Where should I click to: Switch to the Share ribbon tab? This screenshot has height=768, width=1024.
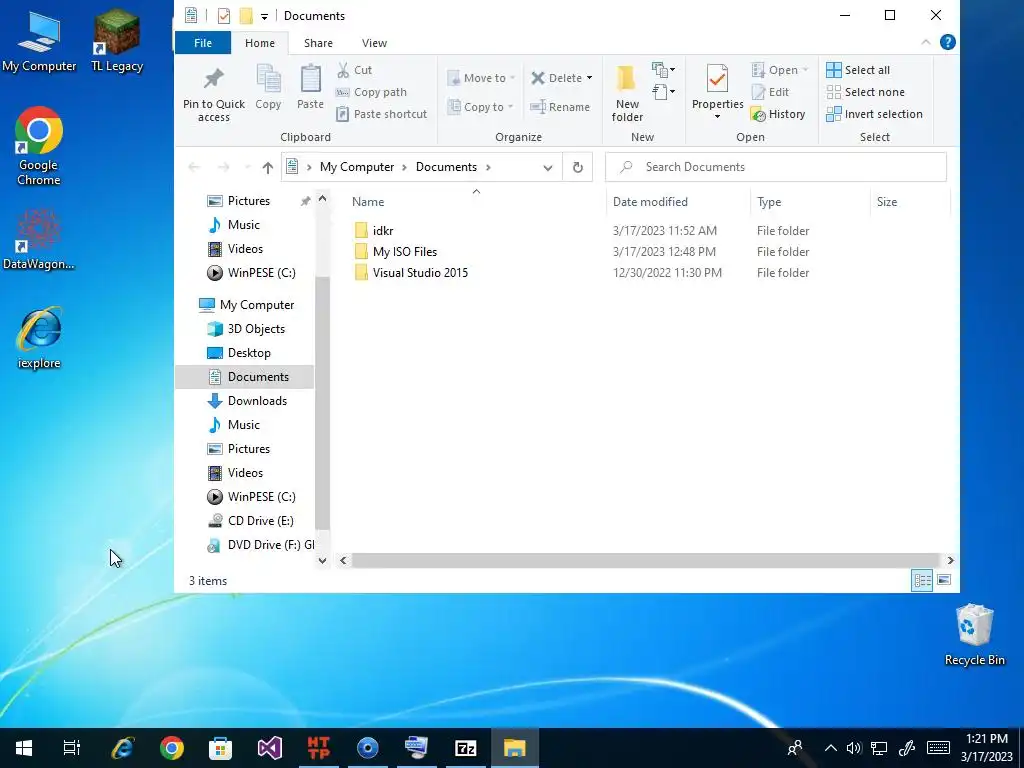tap(318, 43)
